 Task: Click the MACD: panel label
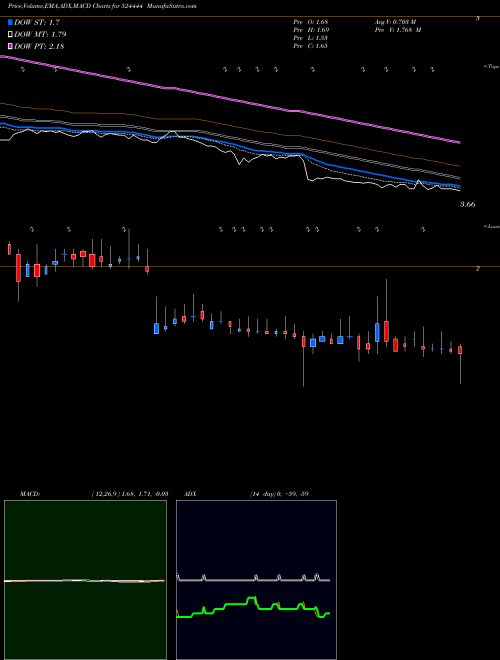coord(30,494)
